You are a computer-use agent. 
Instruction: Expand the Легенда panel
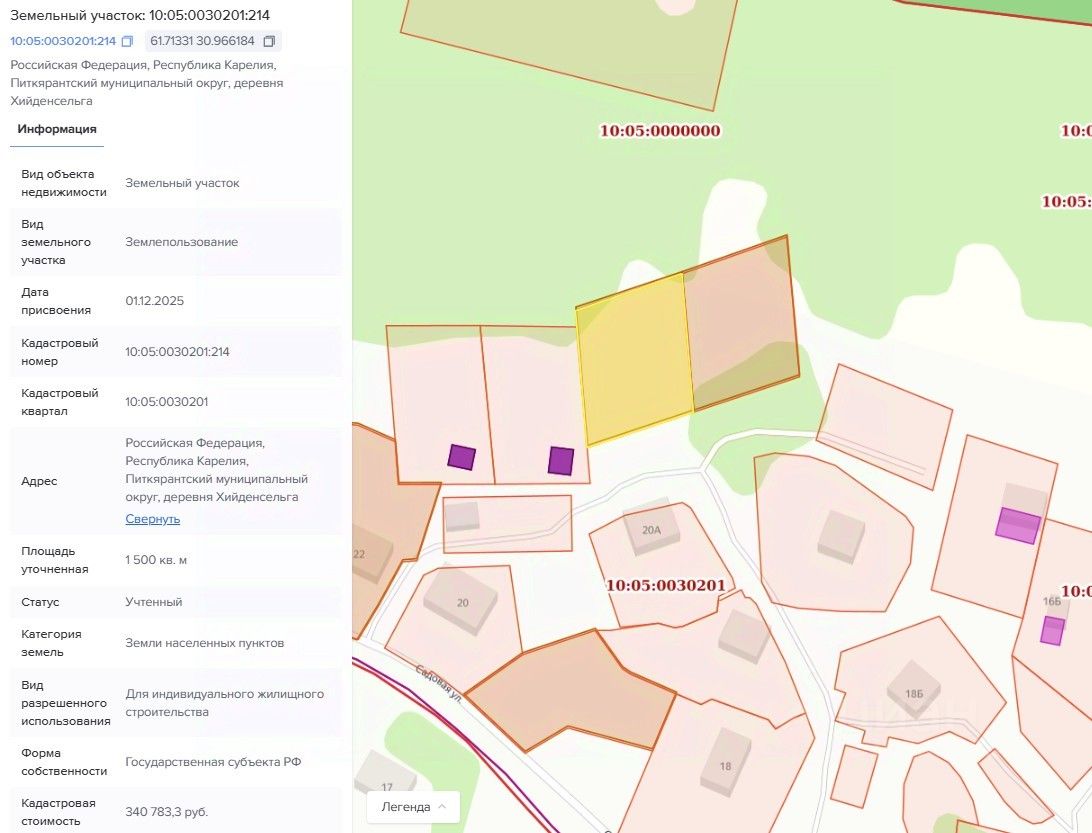pos(413,807)
